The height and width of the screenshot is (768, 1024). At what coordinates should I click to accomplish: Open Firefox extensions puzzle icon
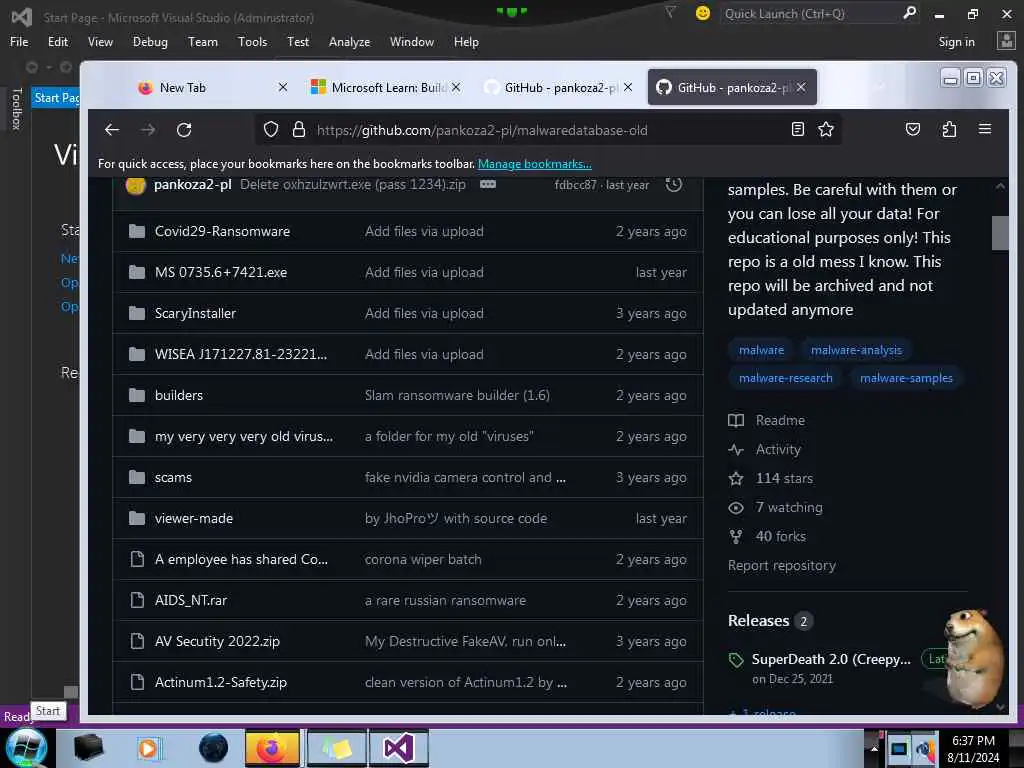pyautogui.click(x=949, y=129)
